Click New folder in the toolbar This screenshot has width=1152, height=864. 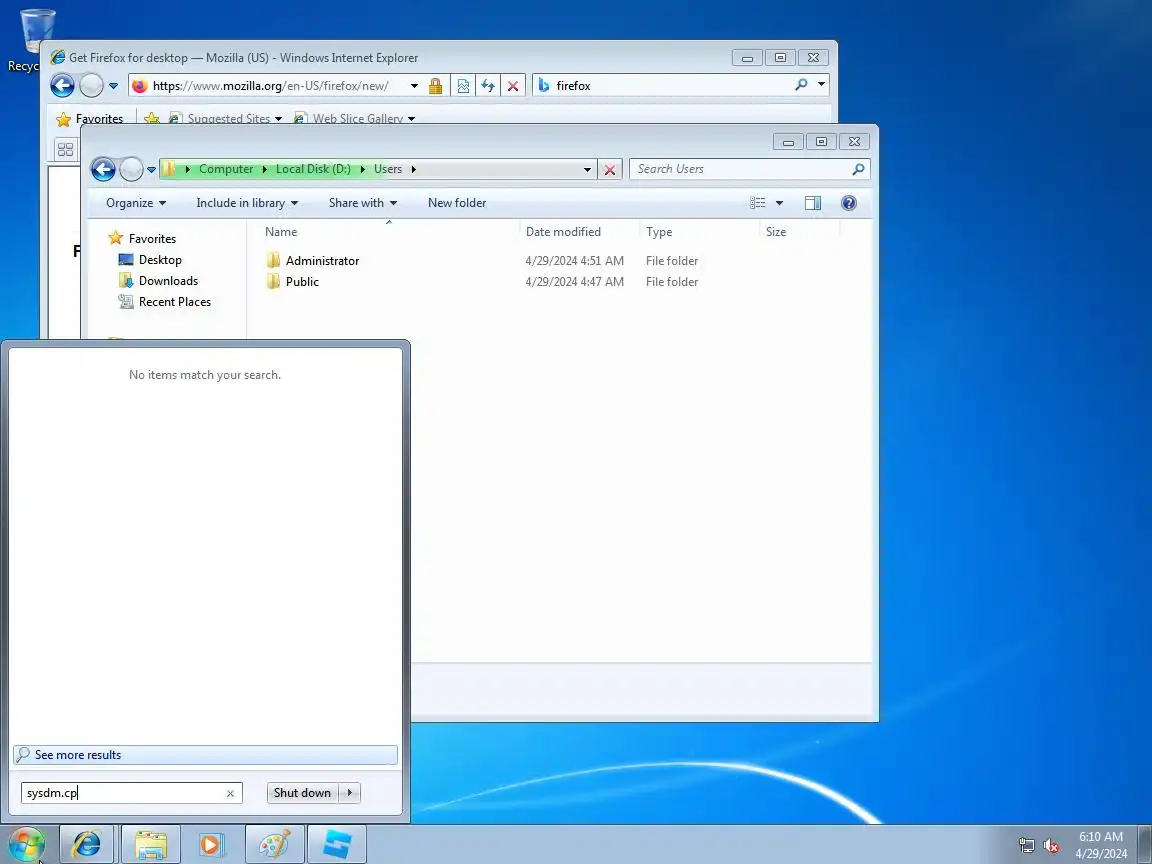(457, 203)
